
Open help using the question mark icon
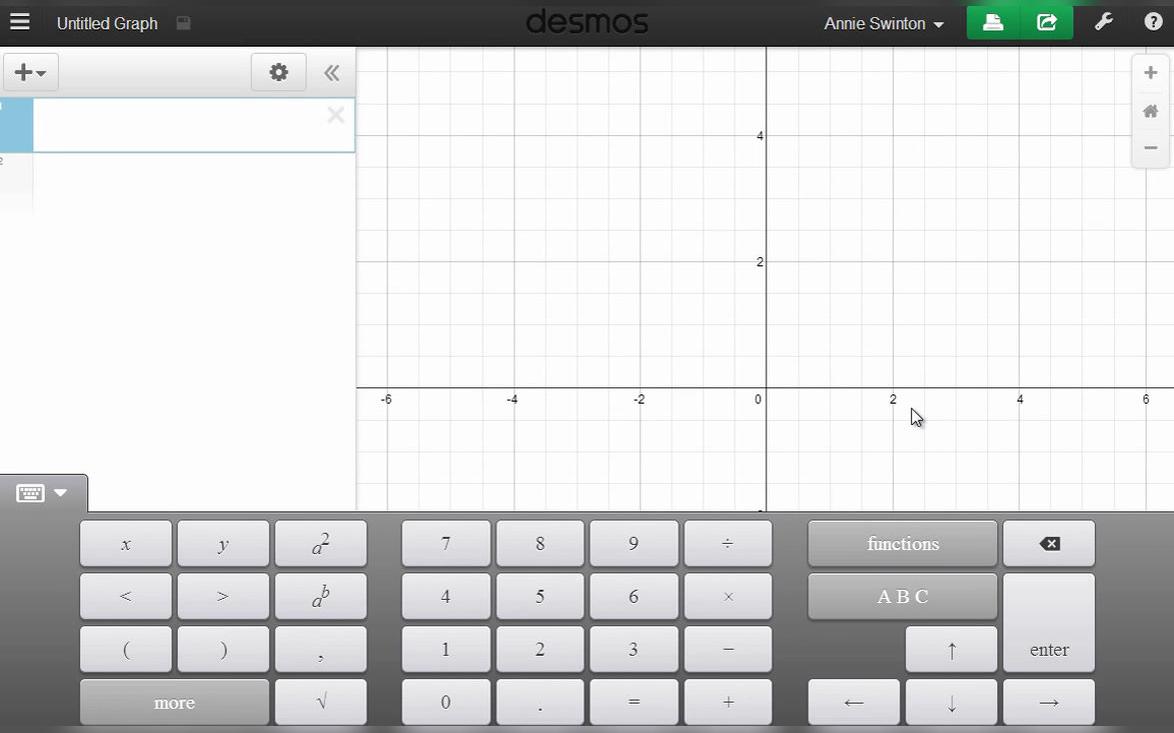(x=1154, y=21)
